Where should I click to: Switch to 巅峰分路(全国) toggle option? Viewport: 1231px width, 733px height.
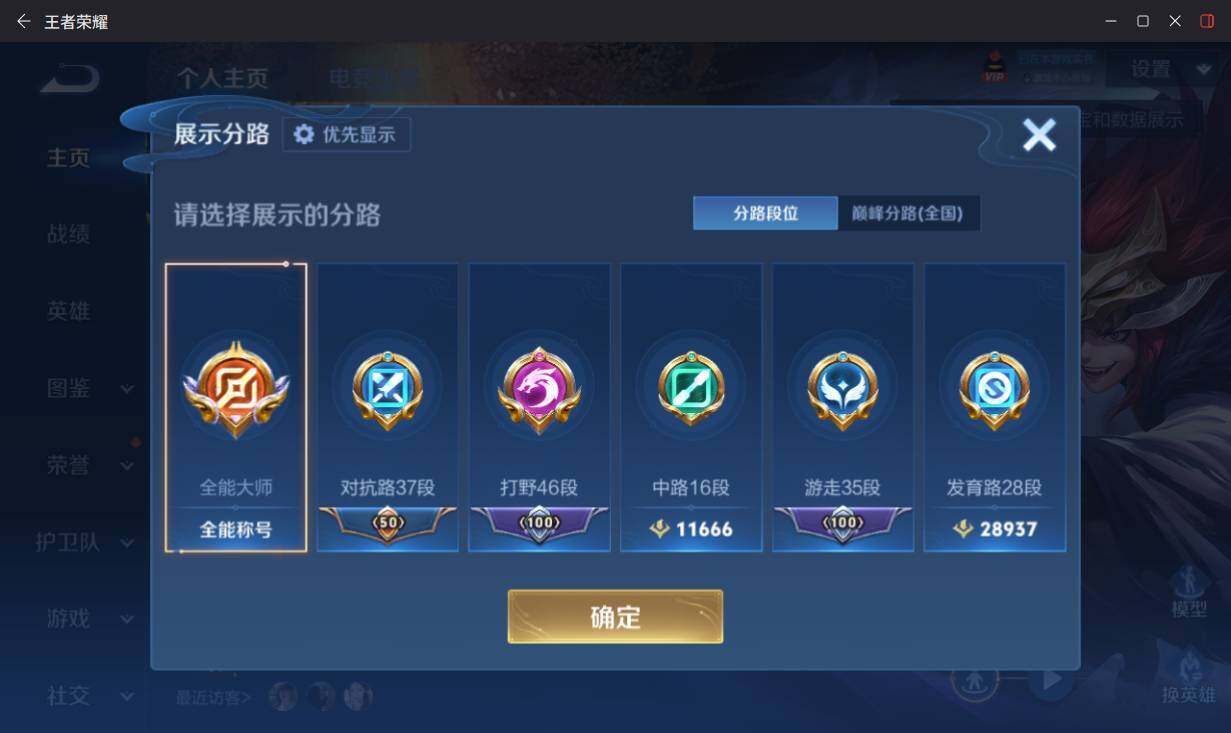[x=908, y=213]
